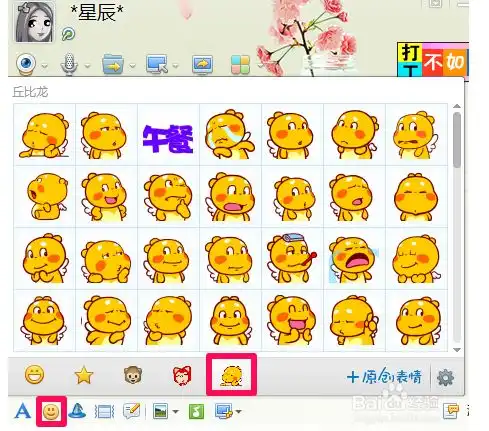Share the screen via the monitor arrow icon
Screen dimensions: 489x431
pyautogui.click(x=202, y=64)
